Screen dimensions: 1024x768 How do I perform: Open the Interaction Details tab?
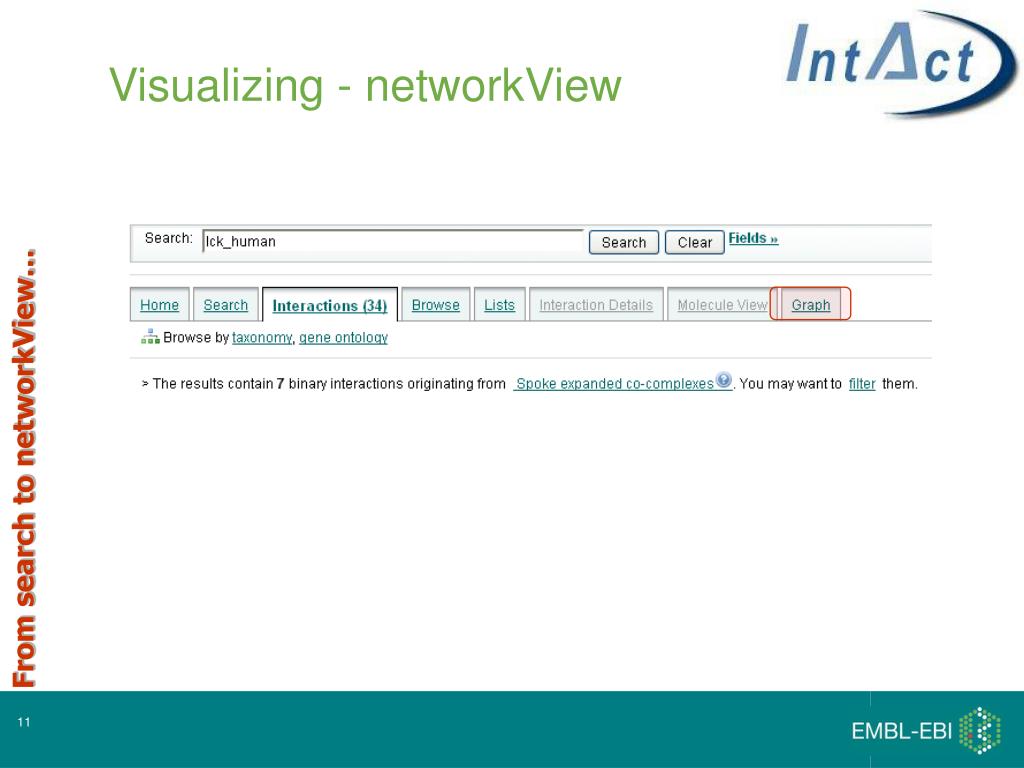click(x=596, y=305)
